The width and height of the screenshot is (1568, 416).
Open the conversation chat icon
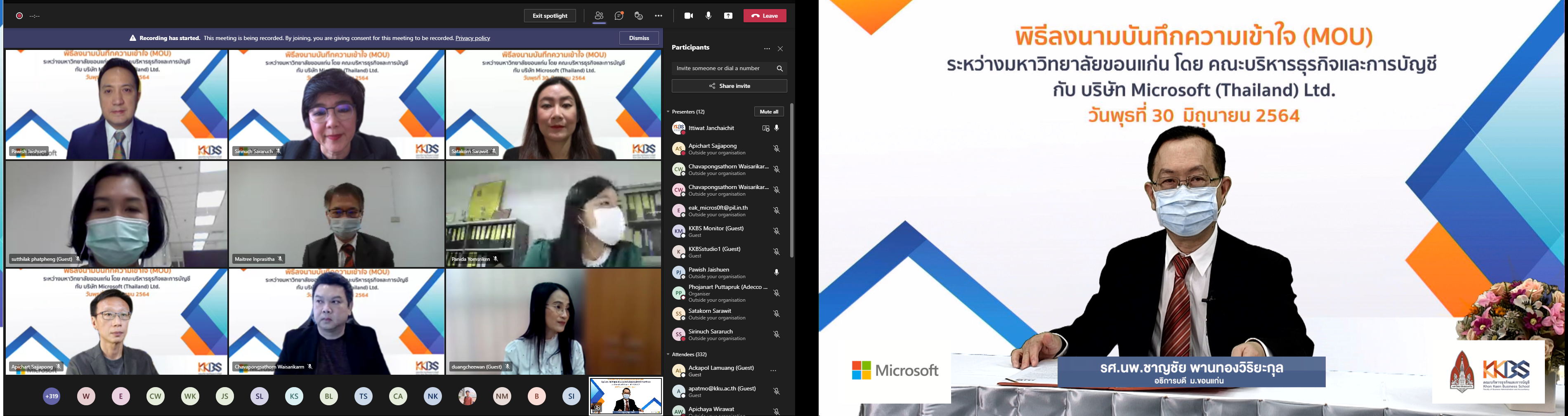tap(619, 16)
